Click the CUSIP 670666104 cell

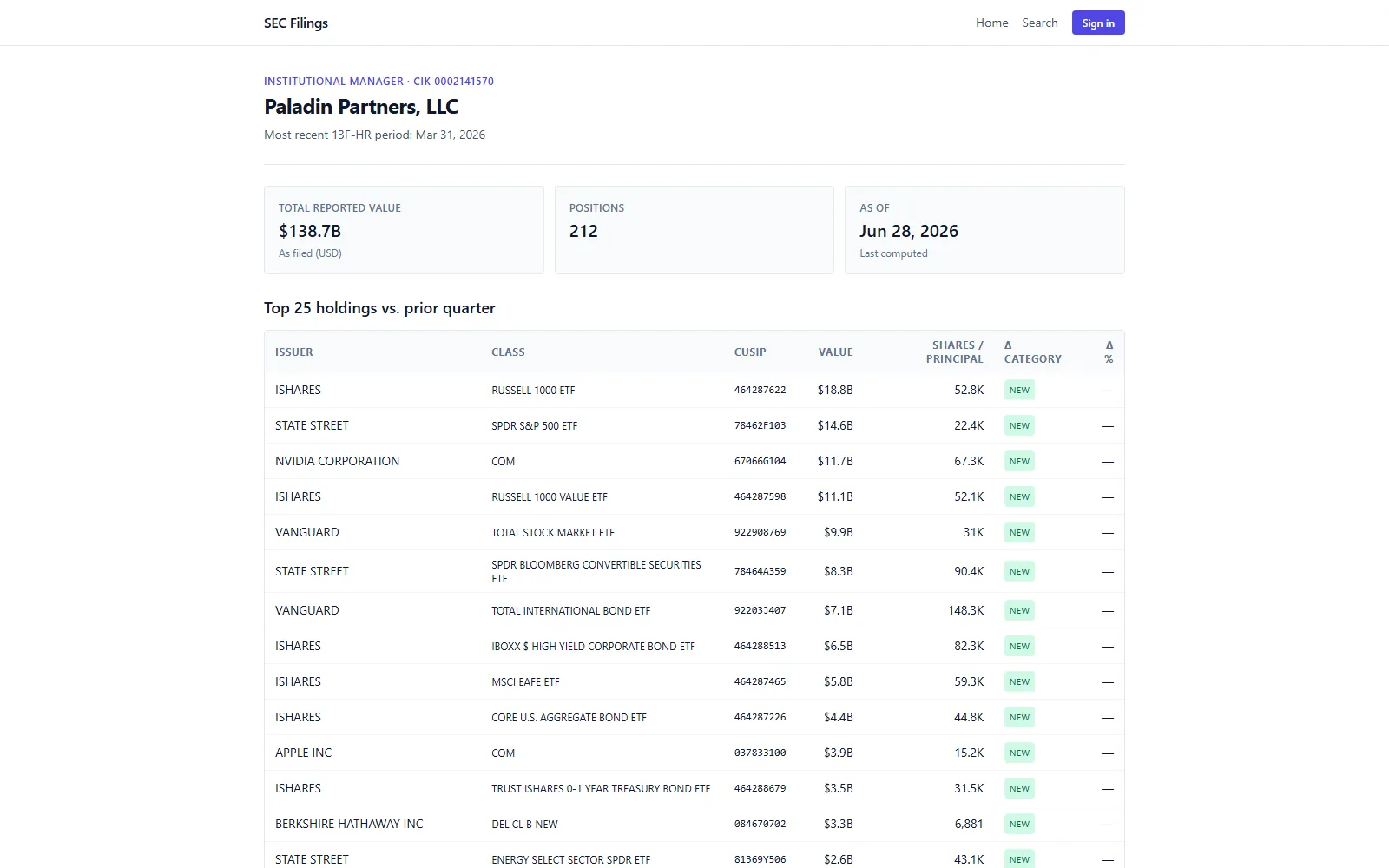coord(760,461)
